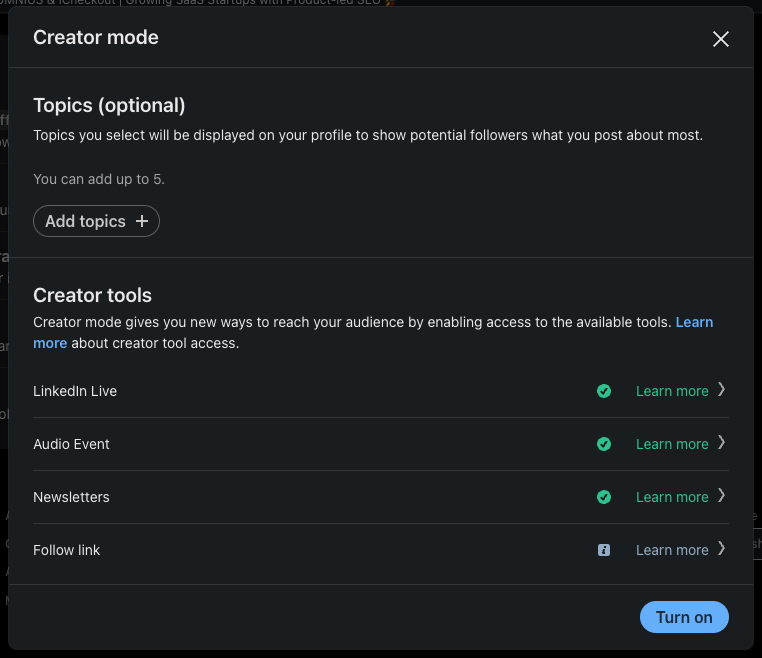The image size is (762, 658).
Task: Click the green check icon for Audio Event
Action: point(604,444)
